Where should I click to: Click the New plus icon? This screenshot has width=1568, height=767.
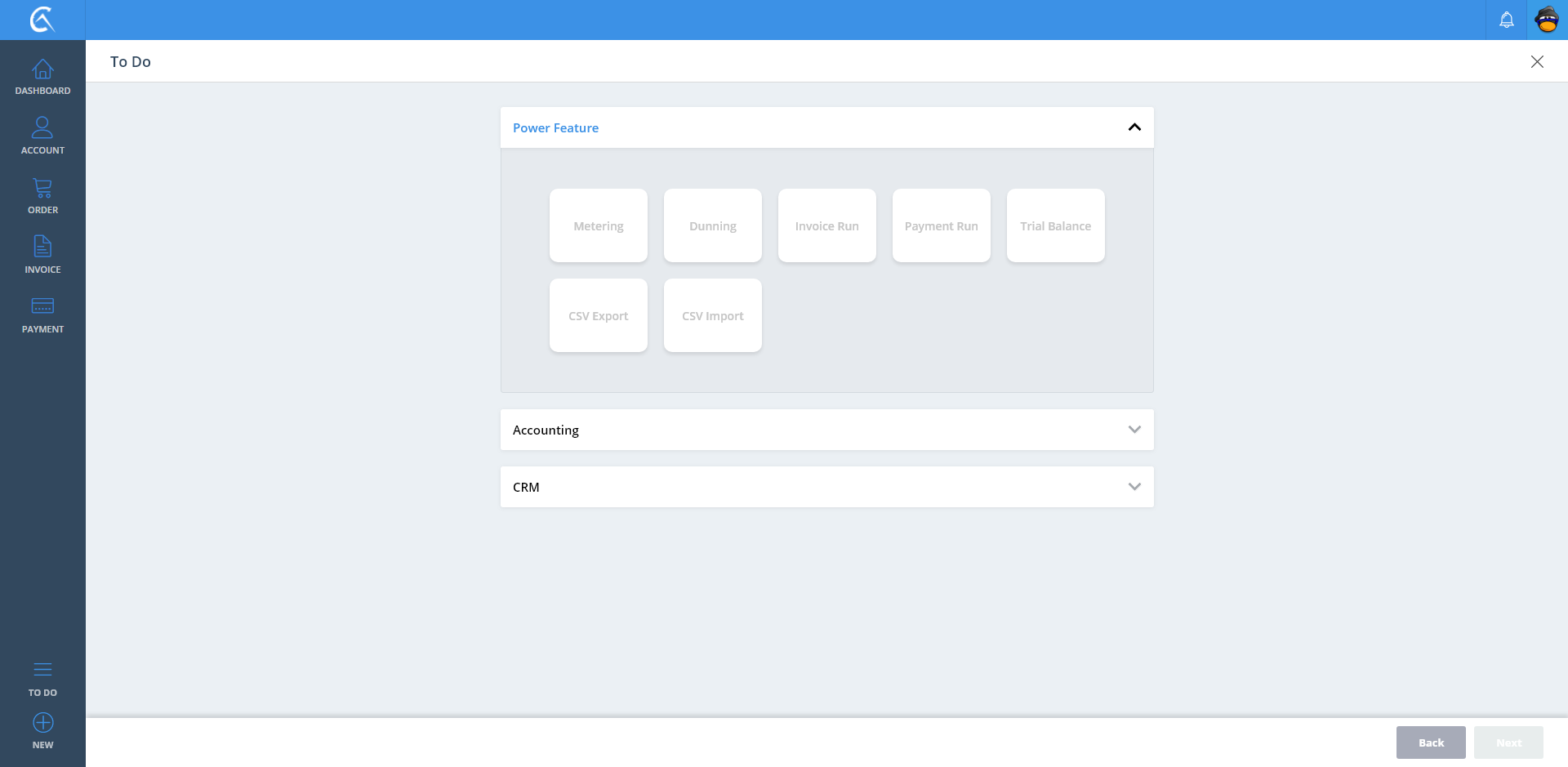pos(42,724)
